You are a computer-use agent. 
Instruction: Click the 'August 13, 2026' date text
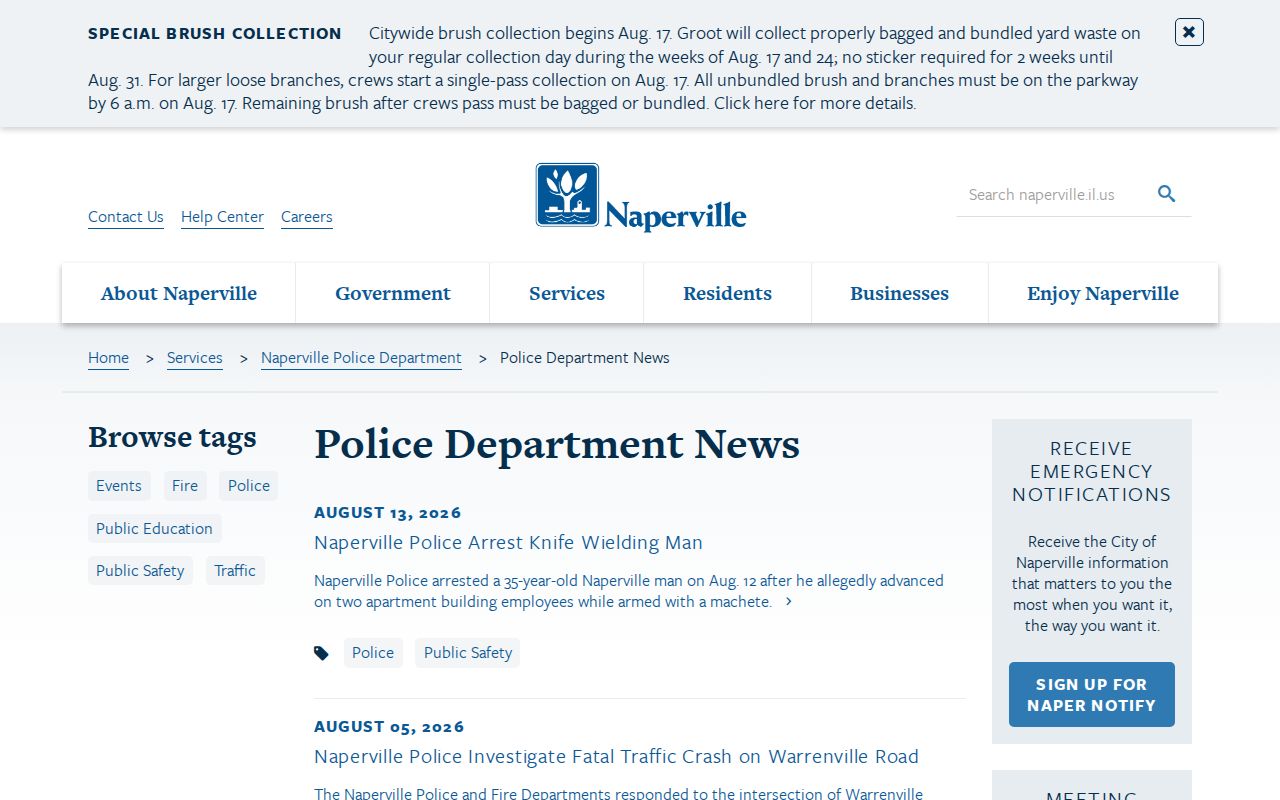pos(388,513)
